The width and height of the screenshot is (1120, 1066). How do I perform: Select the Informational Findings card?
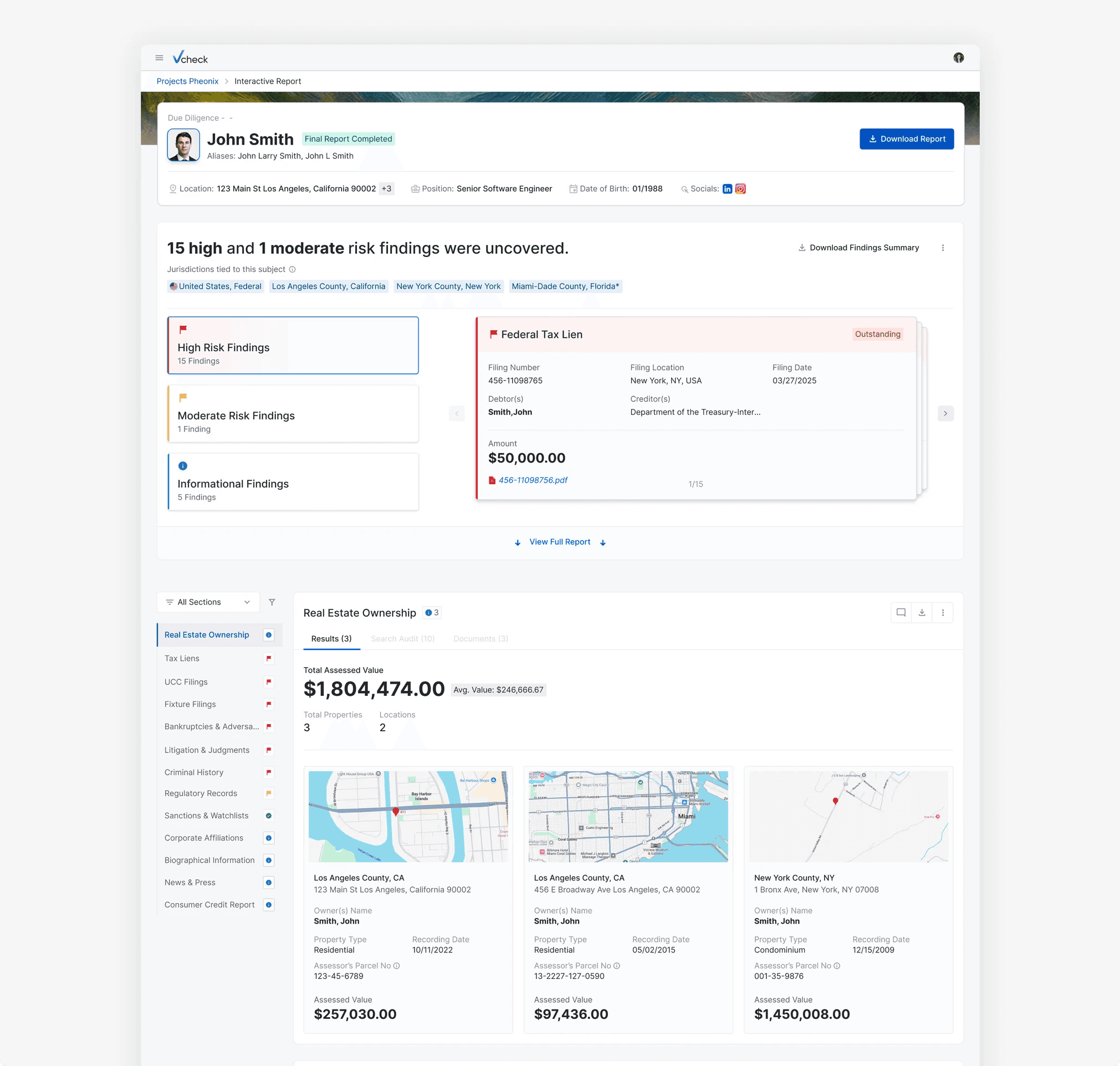click(293, 482)
